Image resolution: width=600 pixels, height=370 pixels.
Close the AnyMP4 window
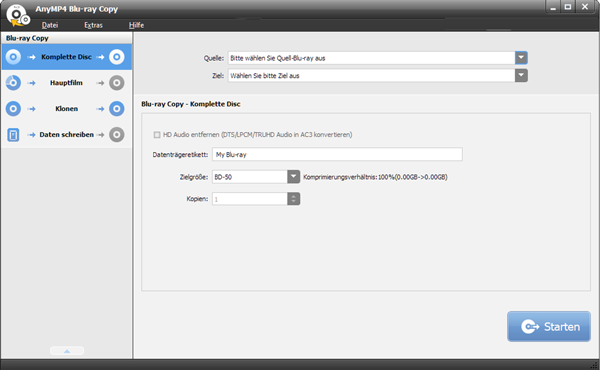(x=585, y=7)
